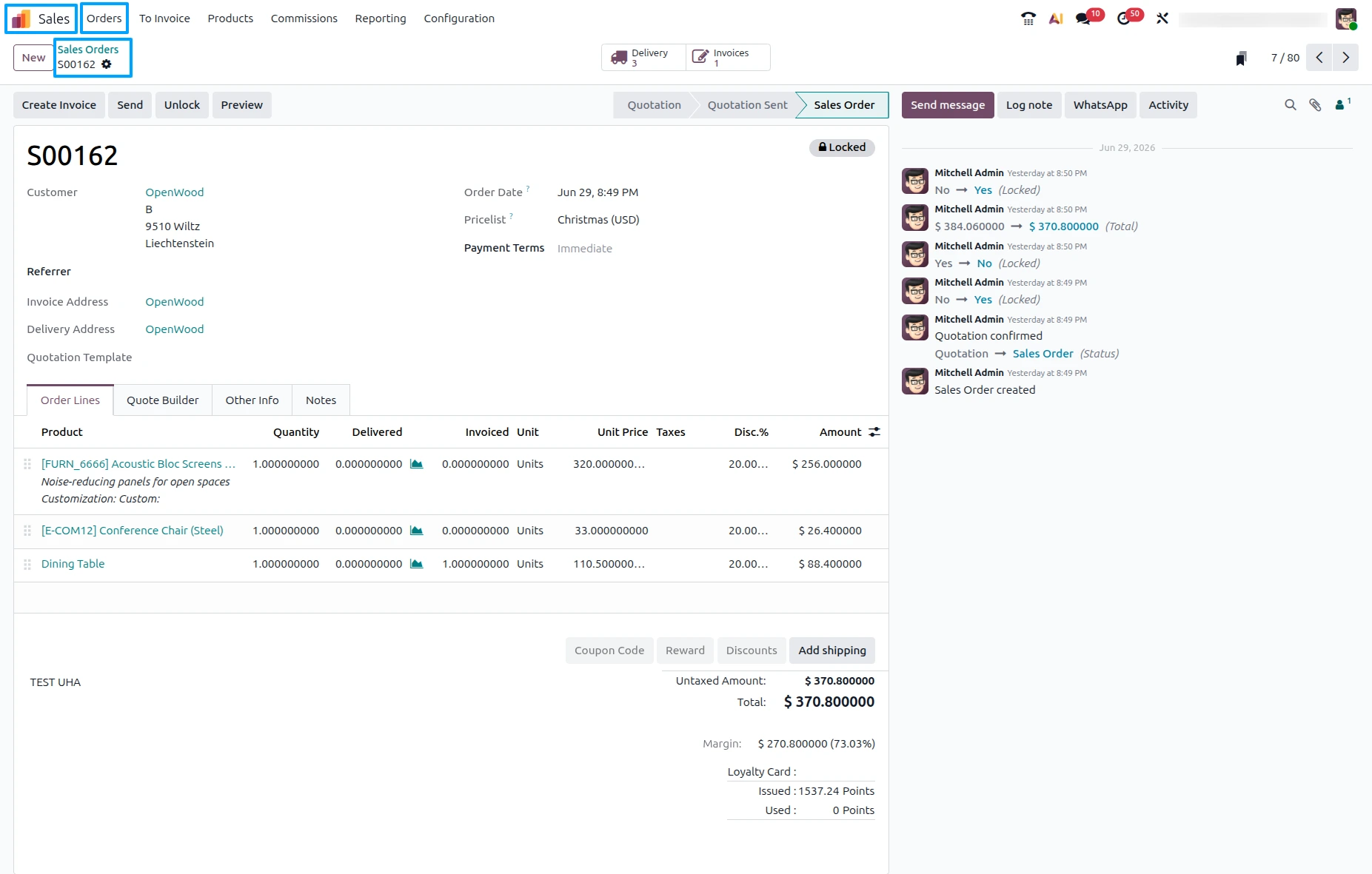Viewport: 1372px width, 874px height.
Task: Open the Commissions menu
Action: coord(304,19)
